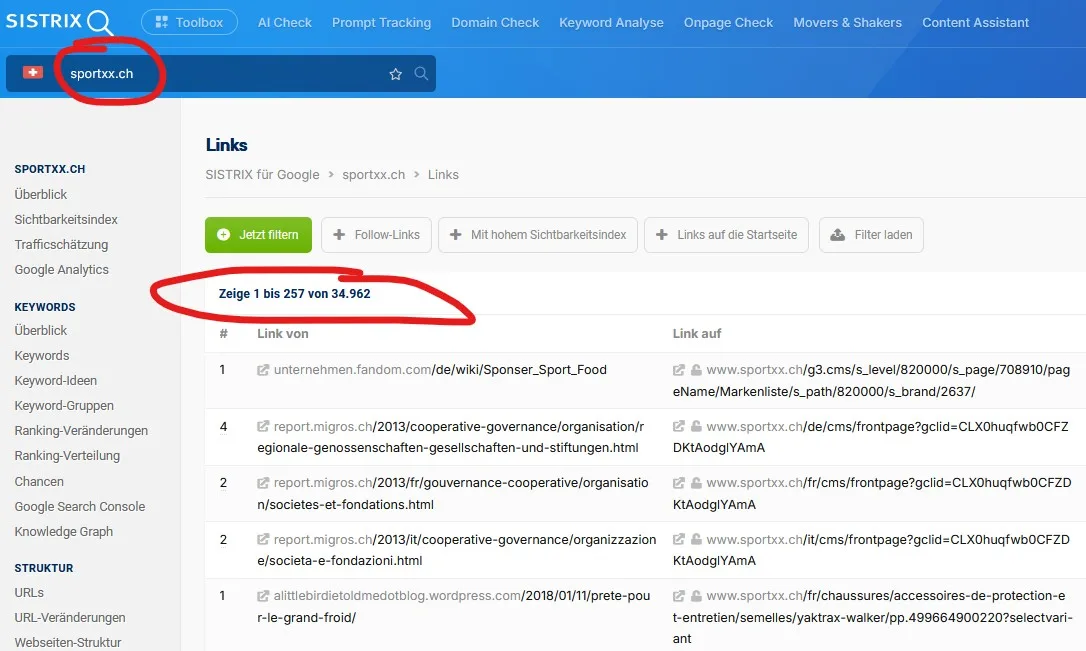Click the lock icon beside first sportxx.ch target
This screenshot has width=1086, height=651.
coord(695,370)
